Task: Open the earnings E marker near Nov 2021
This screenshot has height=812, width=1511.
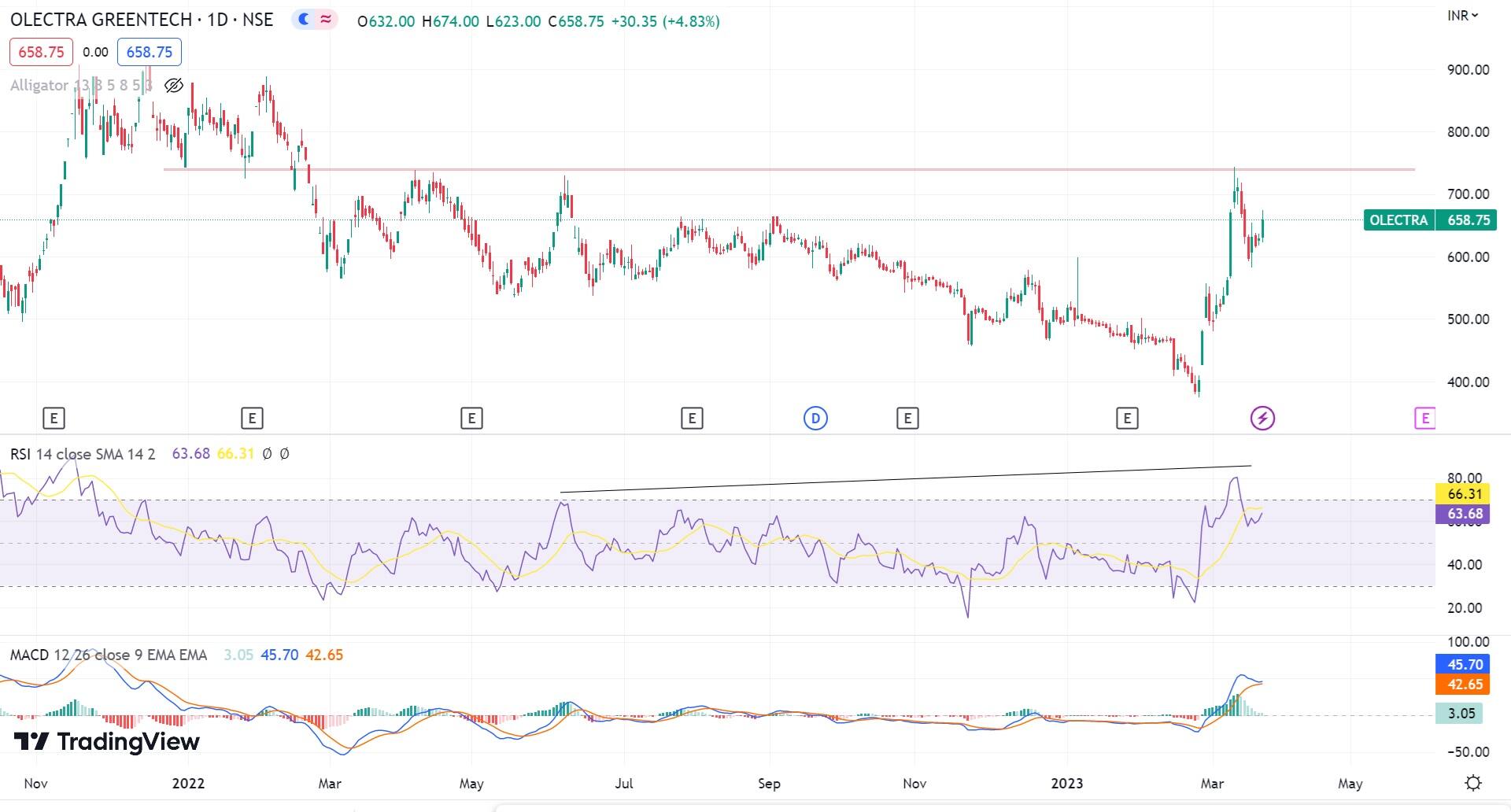Action: [x=54, y=419]
